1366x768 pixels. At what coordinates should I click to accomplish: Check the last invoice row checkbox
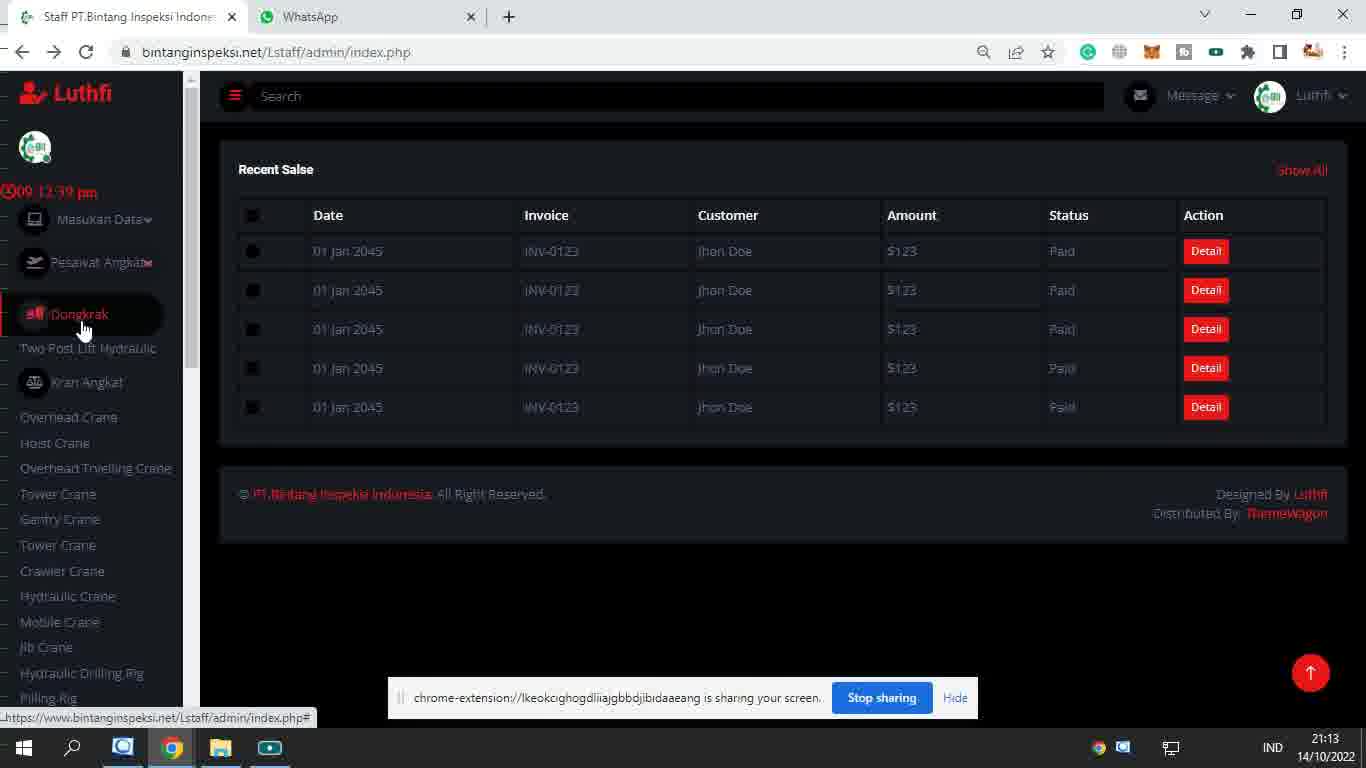click(252, 408)
